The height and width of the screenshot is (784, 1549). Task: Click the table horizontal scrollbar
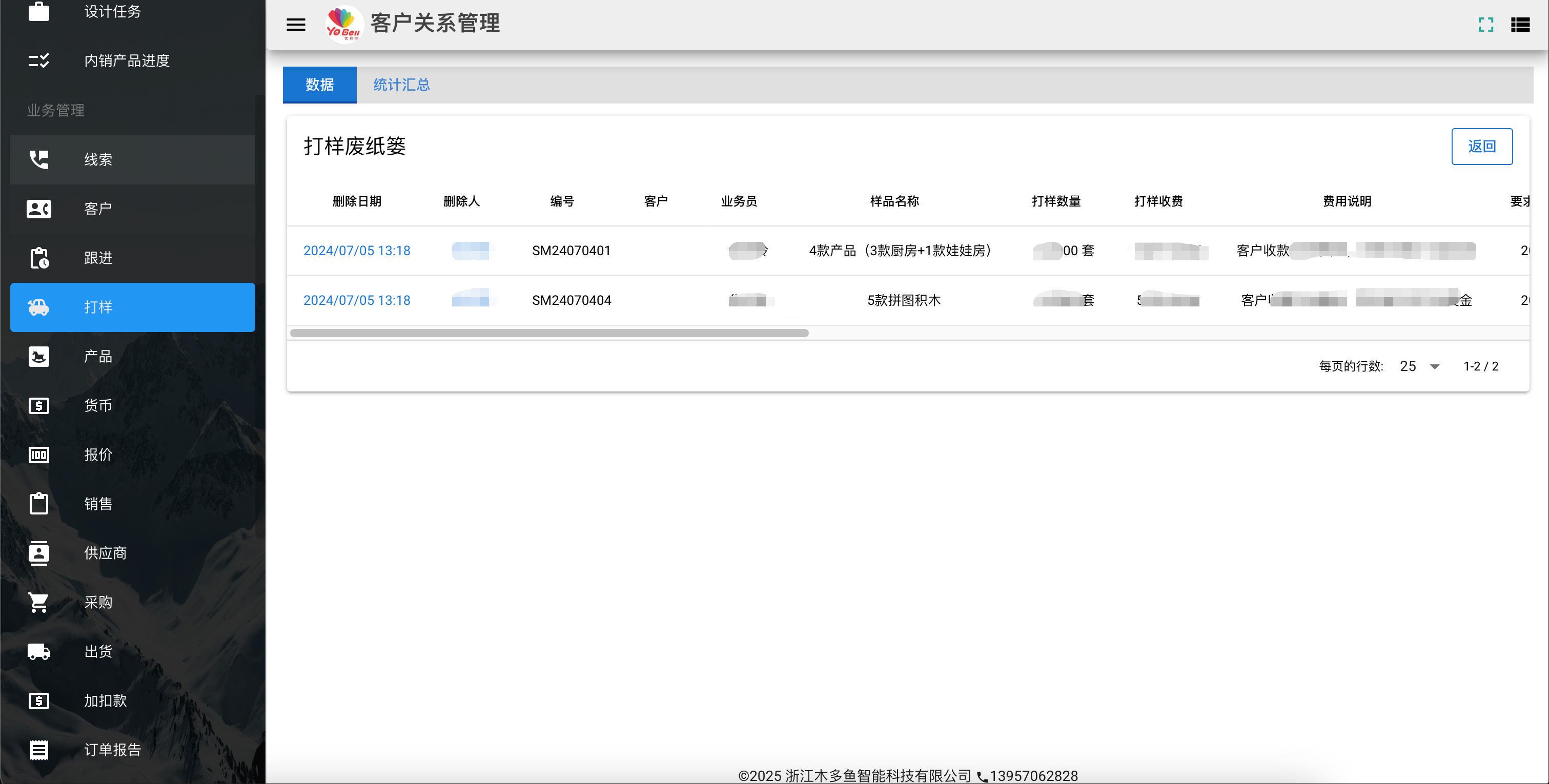[549, 333]
